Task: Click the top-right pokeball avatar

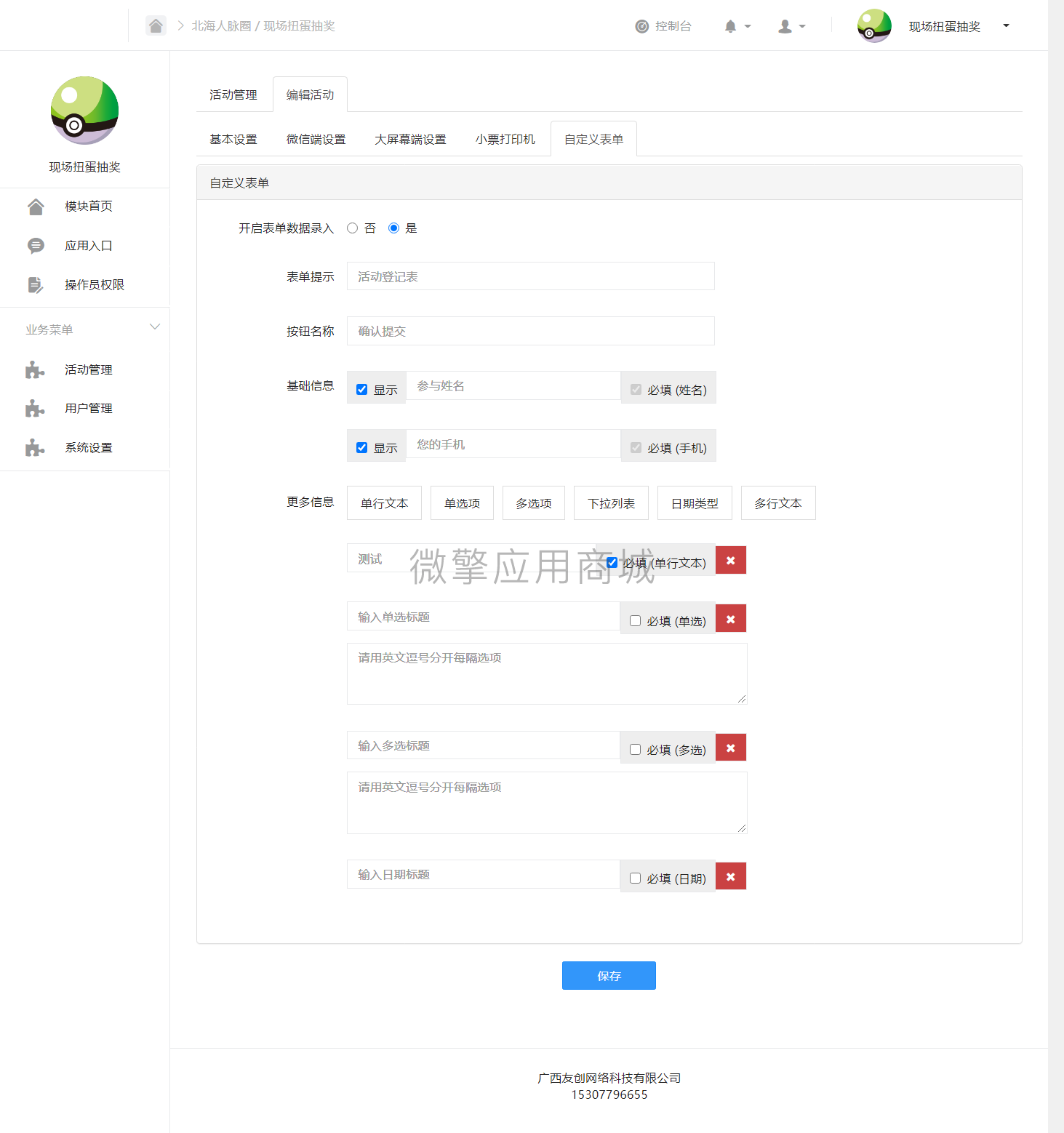Action: tap(874, 26)
